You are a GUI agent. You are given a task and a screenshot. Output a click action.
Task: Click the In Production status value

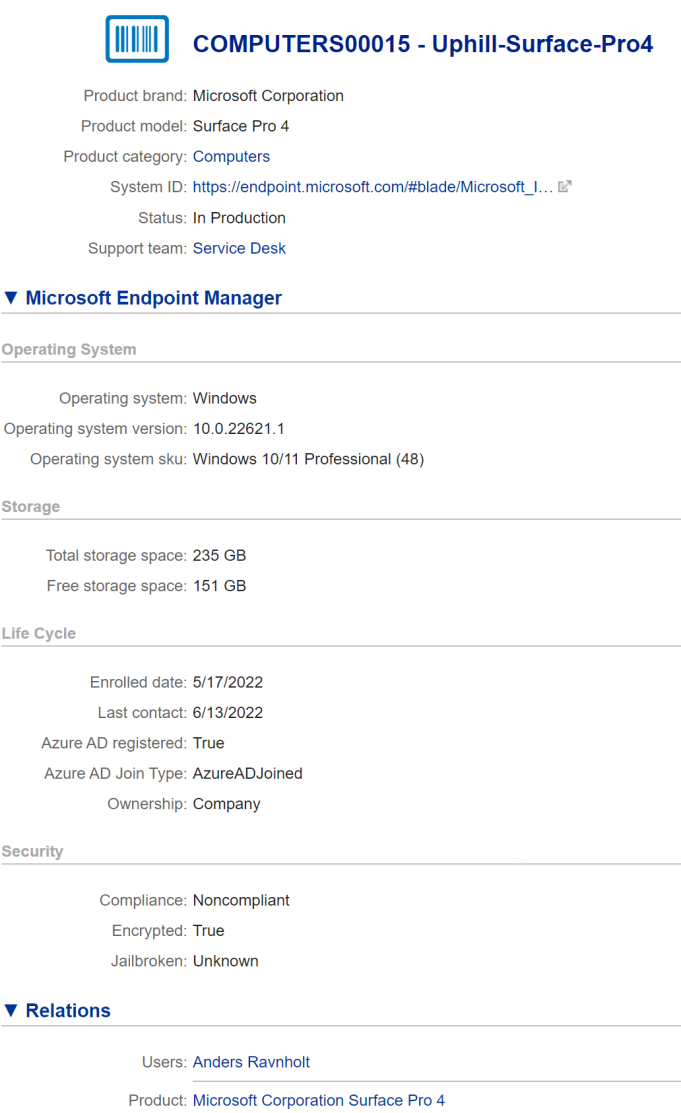point(239,218)
